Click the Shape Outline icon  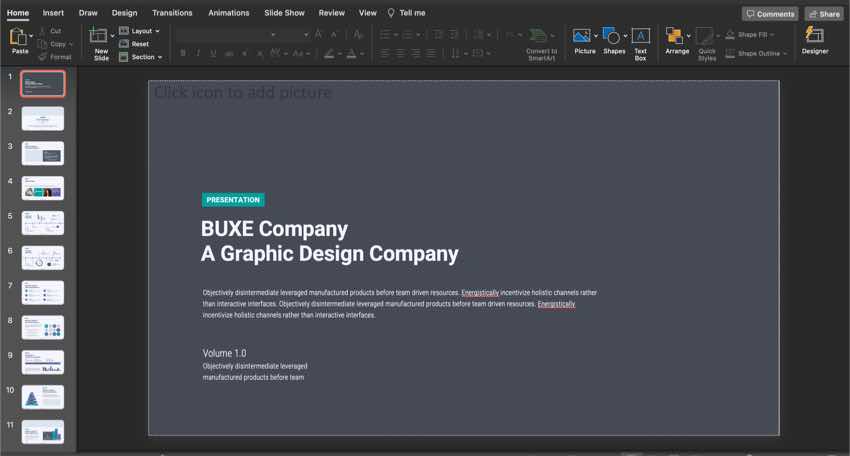click(x=730, y=54)
